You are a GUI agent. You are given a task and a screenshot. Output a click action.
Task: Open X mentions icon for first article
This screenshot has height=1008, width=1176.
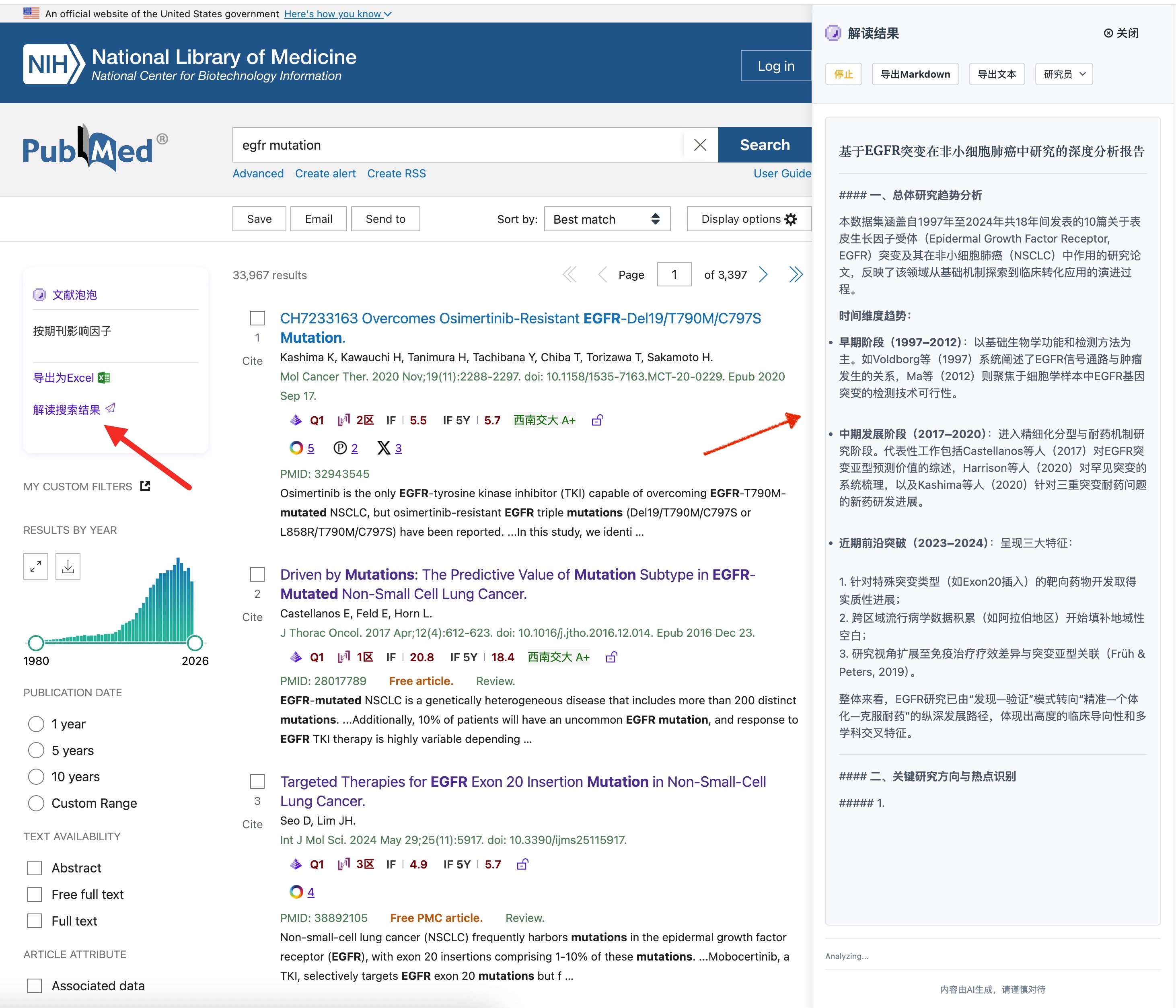click(x=384, y=448)
